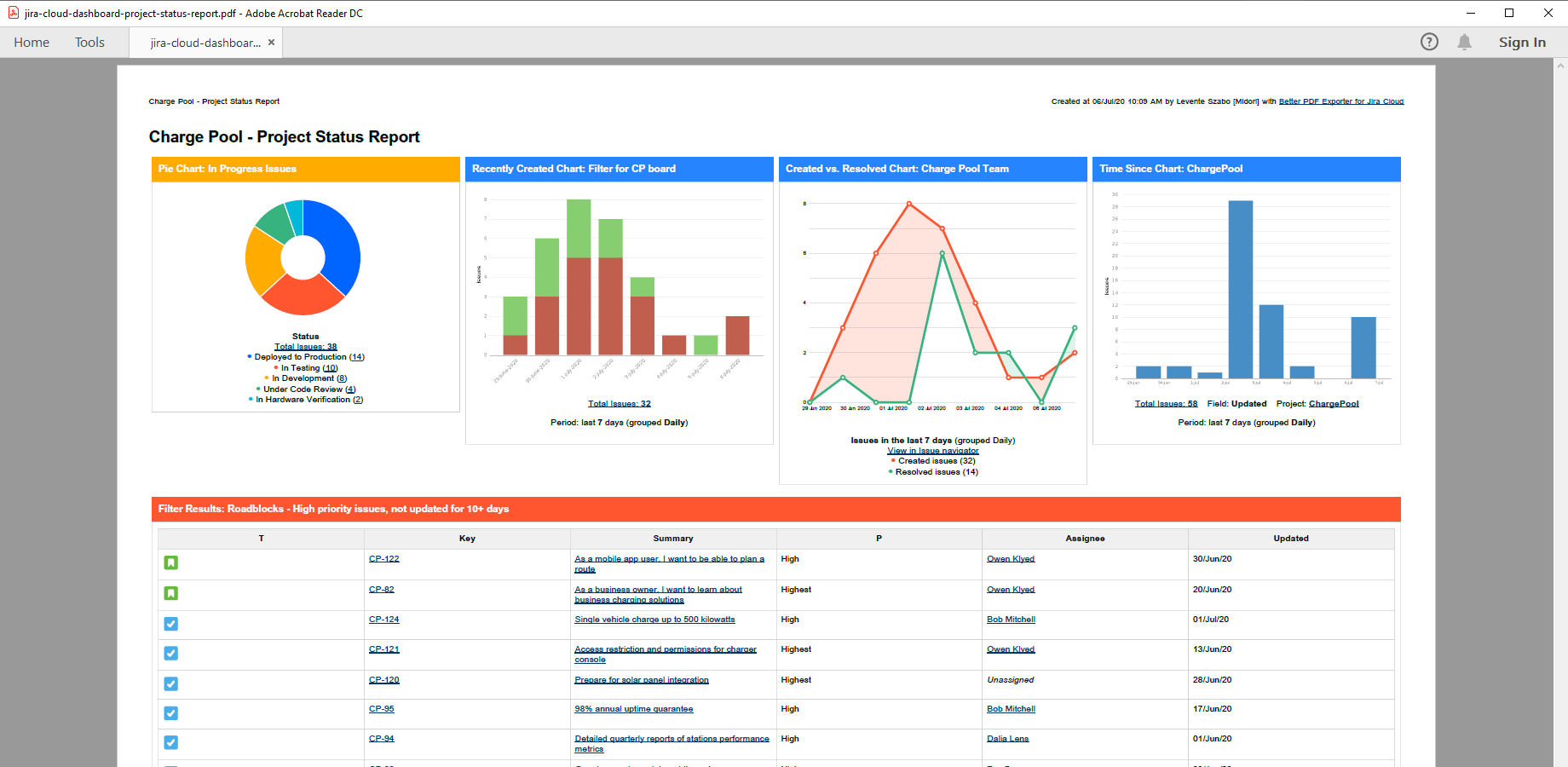Screen dimensions: 1568x767
Task: Click the Task issue icon beside CP-95
Action: click(x=171, y=713)
